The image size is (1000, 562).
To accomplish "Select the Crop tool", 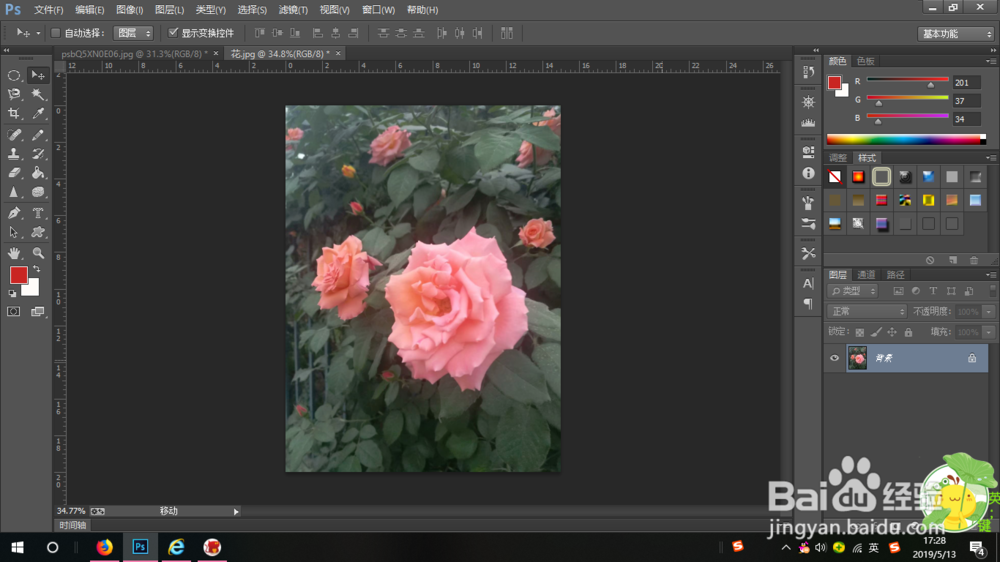I will pyautogui.click(x=13, y=114).
